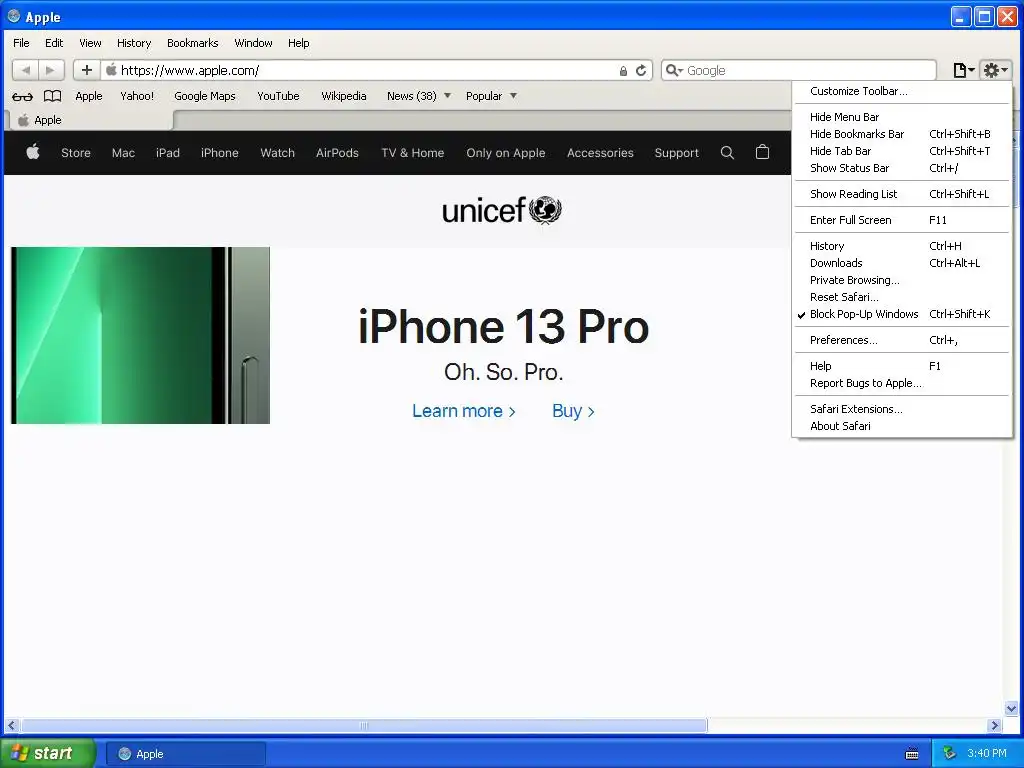
Task: Go back with the left arrow button
Action: pos(25,70)
